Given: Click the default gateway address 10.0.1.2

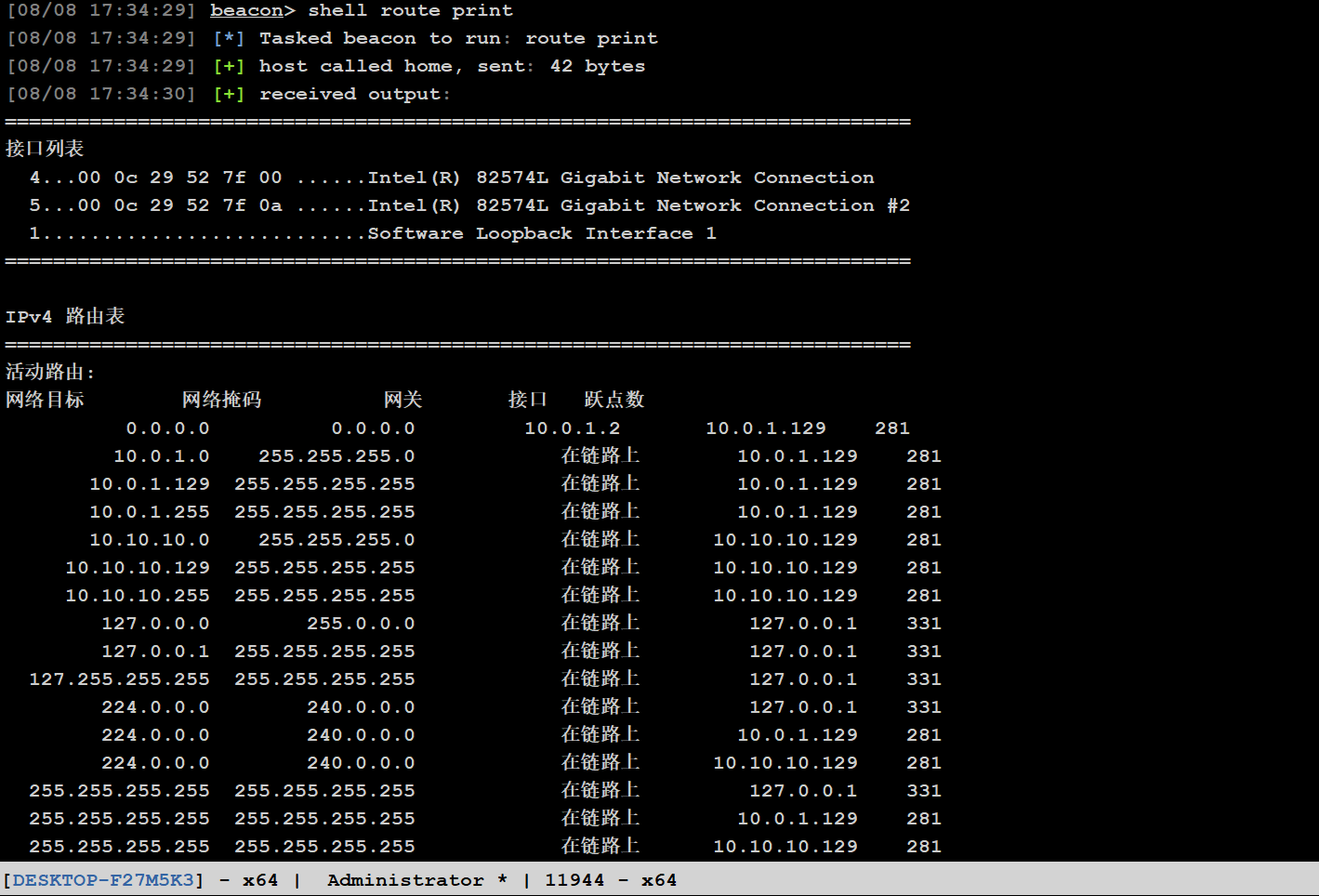Looking at the screenshot, I should 572,428.
